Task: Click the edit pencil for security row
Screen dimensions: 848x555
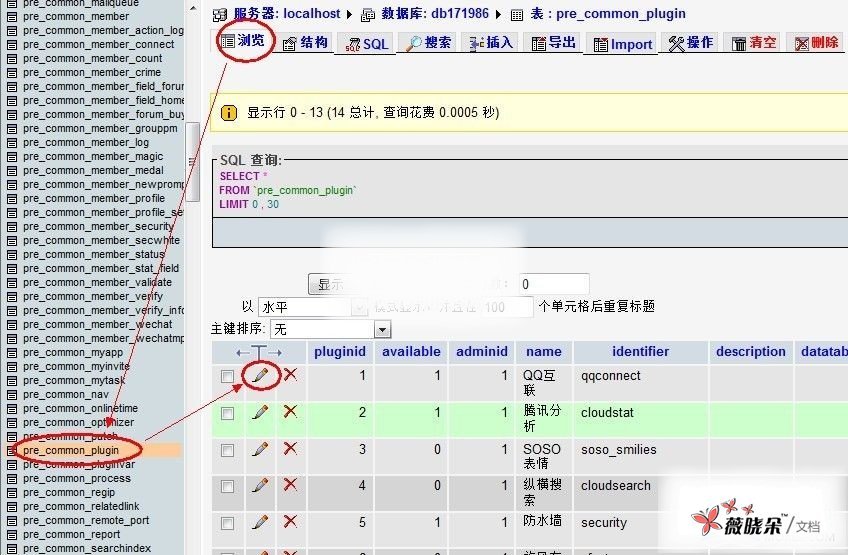Action: (260, 521)
